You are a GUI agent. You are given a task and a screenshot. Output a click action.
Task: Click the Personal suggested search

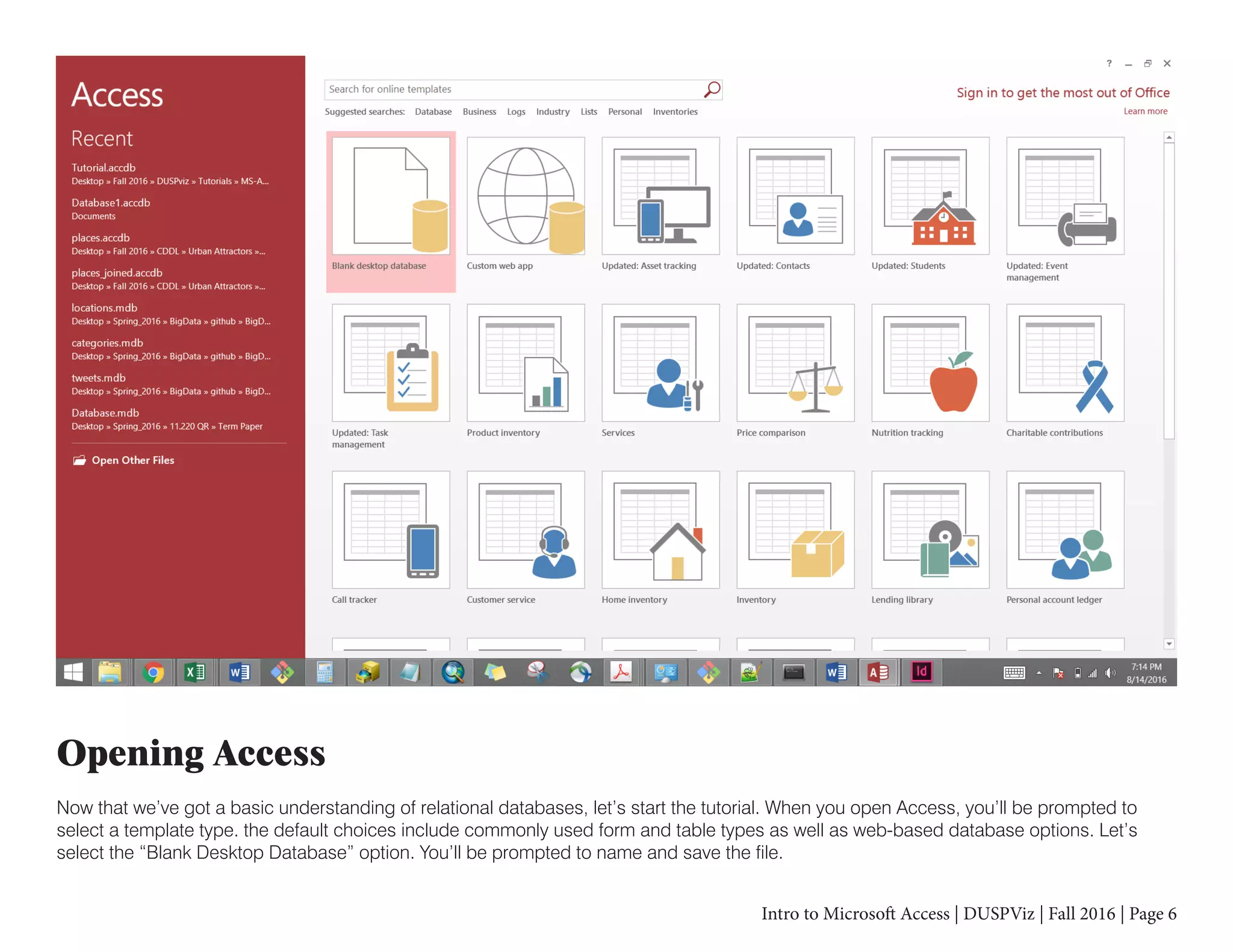pyautogui.click(x=625, y=112)
